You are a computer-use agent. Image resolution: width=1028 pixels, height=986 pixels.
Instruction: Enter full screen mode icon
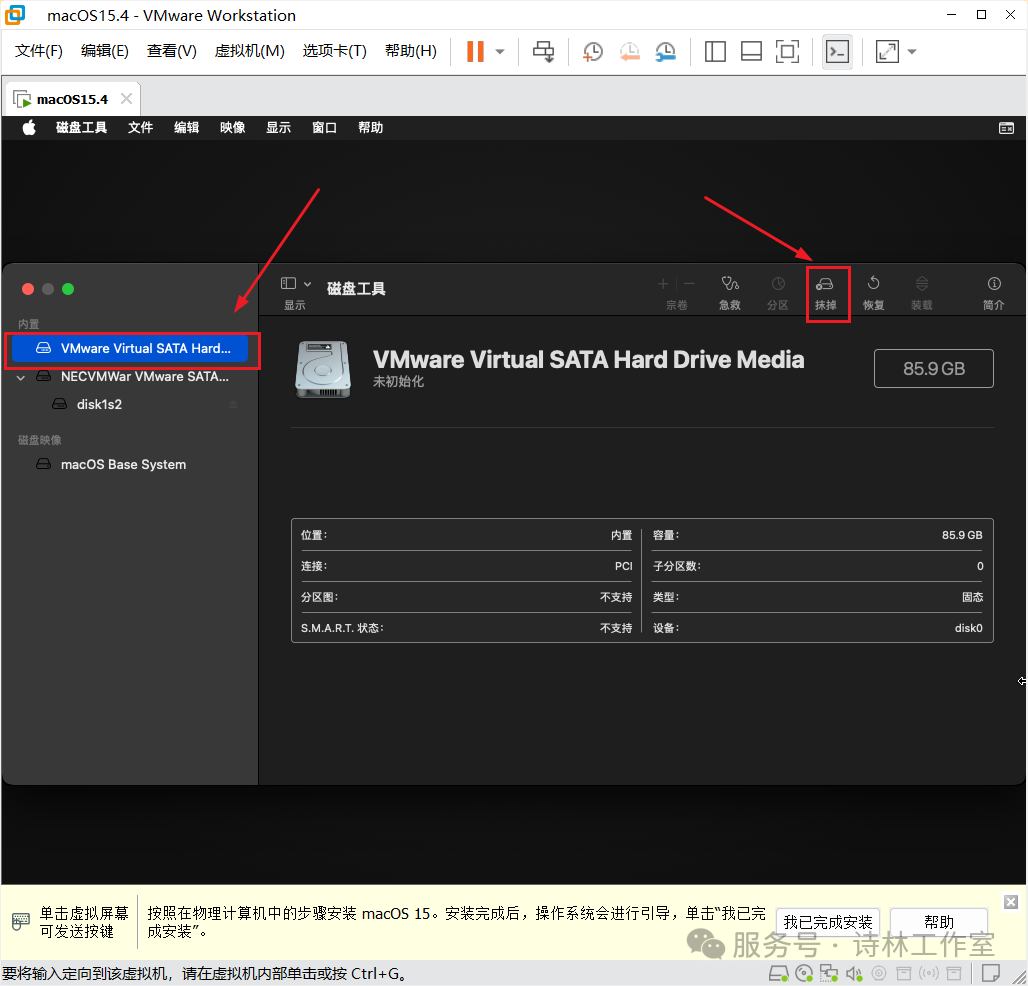(x=787, y=52)
